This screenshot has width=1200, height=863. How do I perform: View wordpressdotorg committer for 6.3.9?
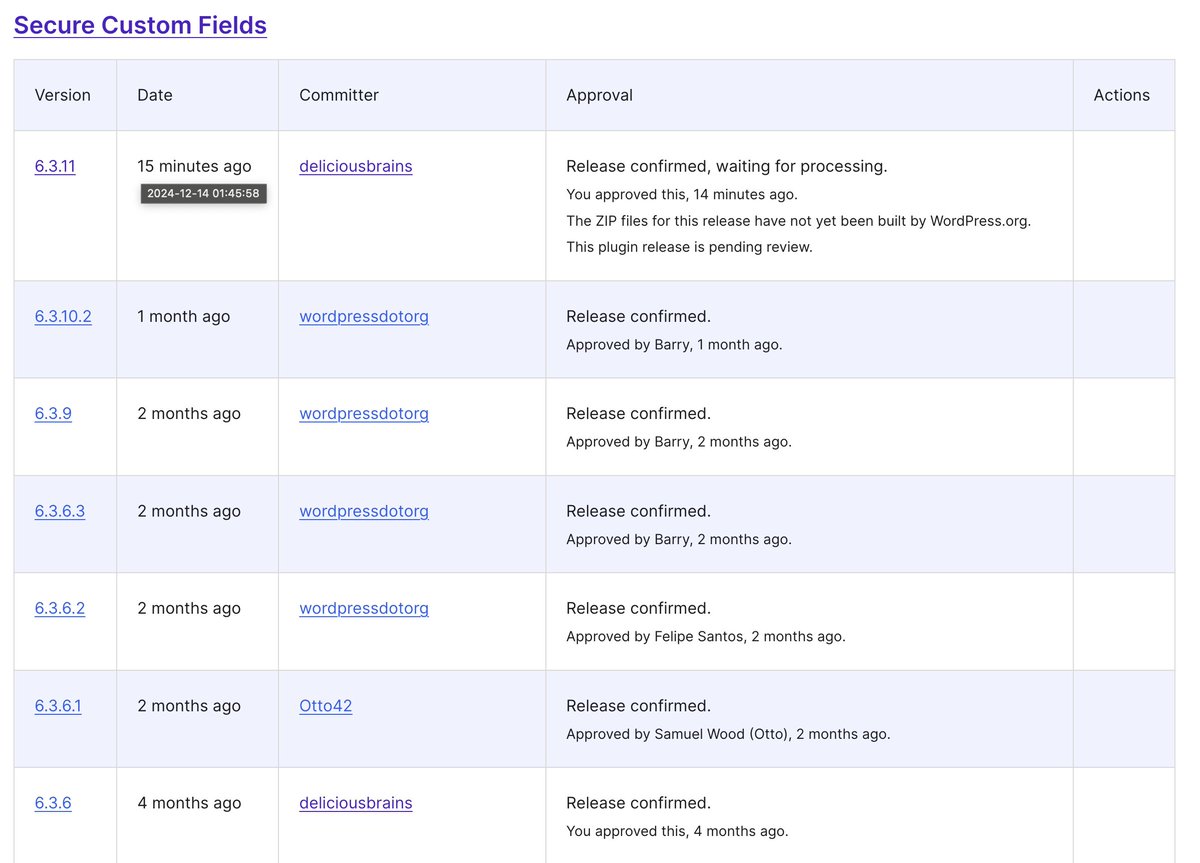(364, 413)
